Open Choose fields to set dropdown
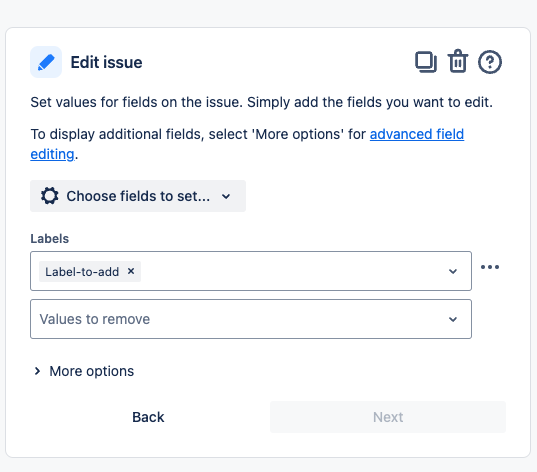The image size is (537, 472). tap(138, 196)
